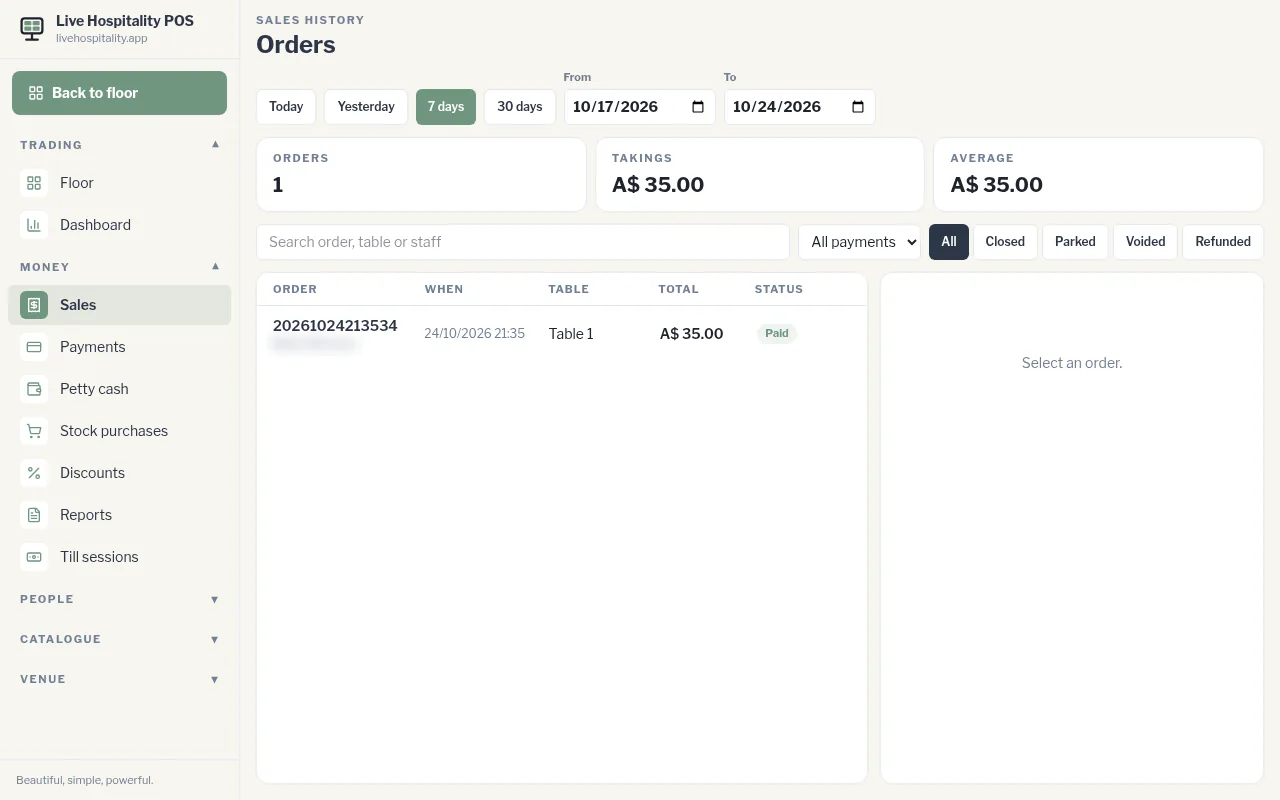Select the Today date range

(286, 107)
